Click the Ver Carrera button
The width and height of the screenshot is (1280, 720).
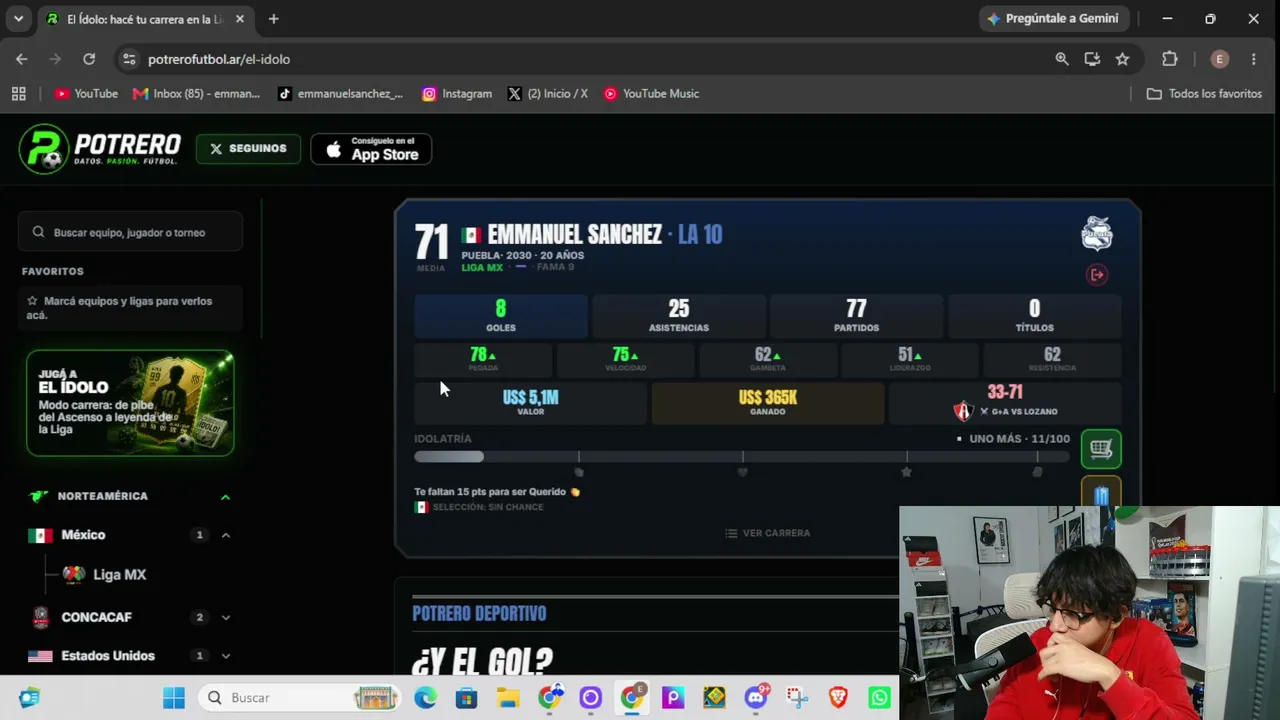click(768, 533)
